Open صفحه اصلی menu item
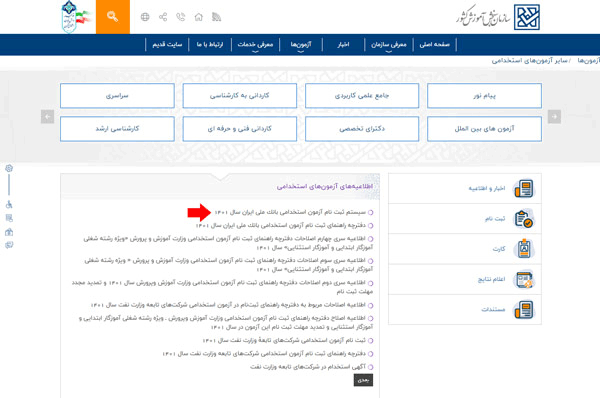Screen dimensions: 600x398 [x=434, y=44]
